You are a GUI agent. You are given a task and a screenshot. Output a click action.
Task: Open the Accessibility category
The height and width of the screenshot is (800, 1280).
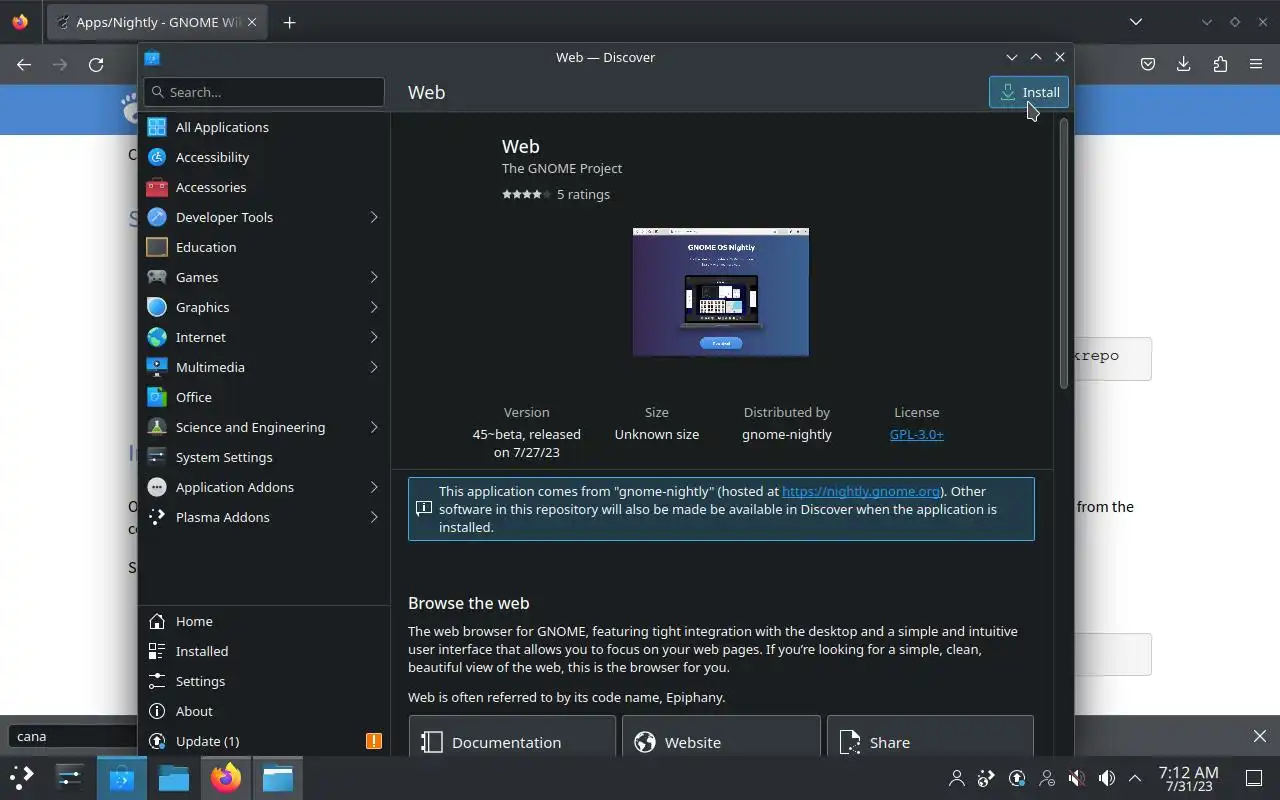(264, 157)
